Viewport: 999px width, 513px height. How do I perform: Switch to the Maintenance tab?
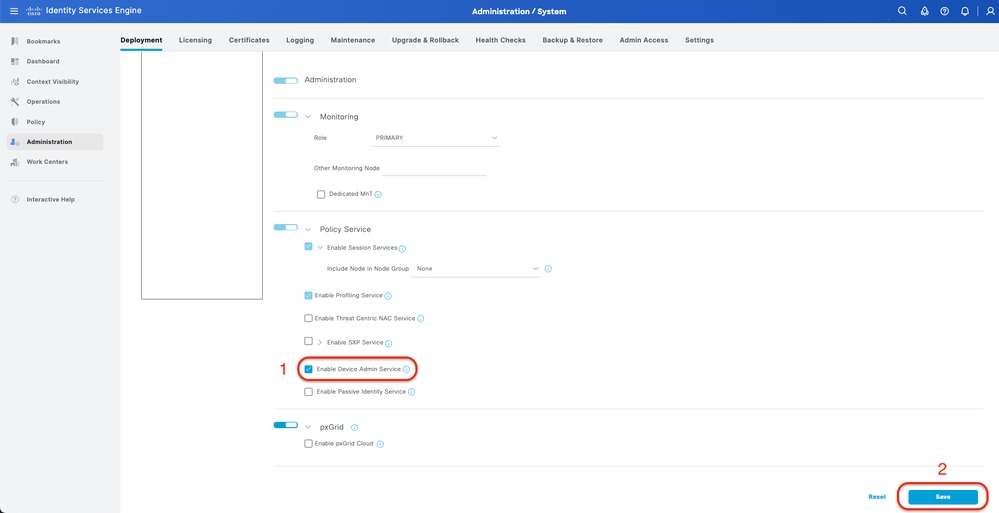[353, 40]
